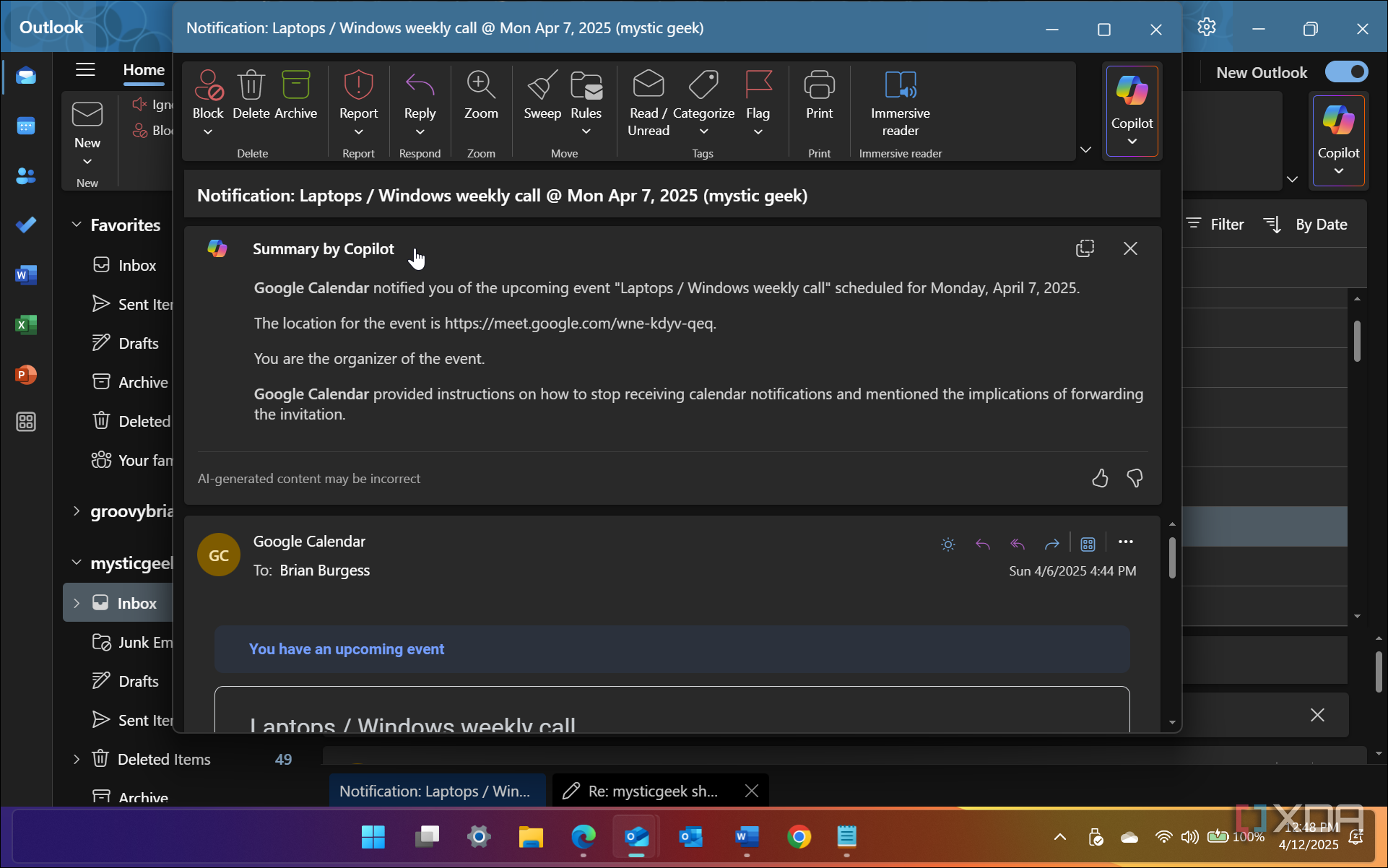Image resolution: width=1388 pixels, height=868 pixels.
Task: Mark message Read / Unread
Action: click(x=648, y=87)
